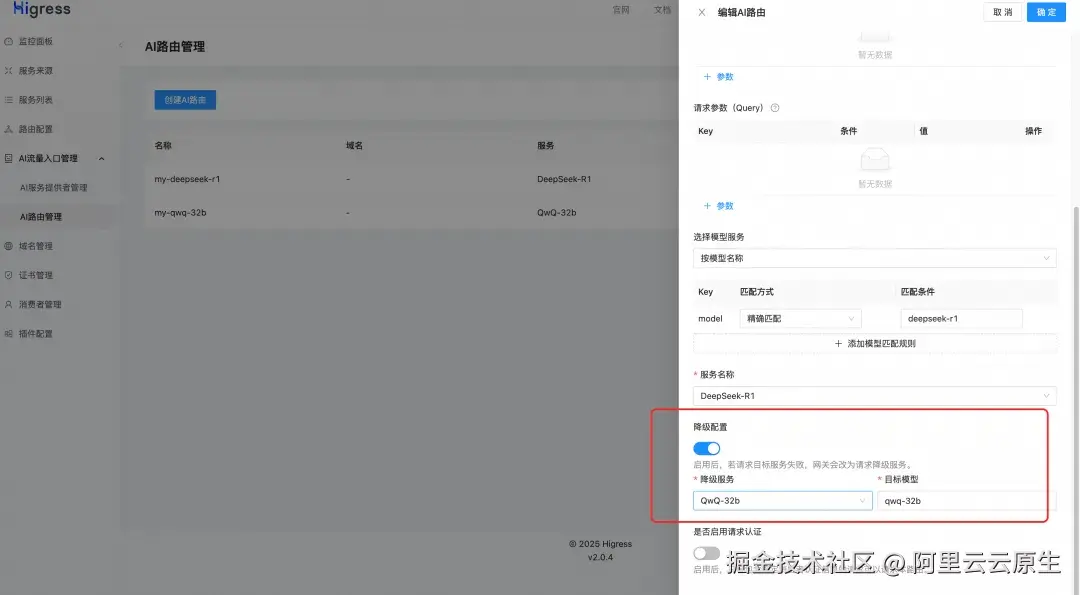Click the 监控面板 dashboard icon
Image resolution: width=1080 pixels, height=595 pixels.
click(x=9, y=41)
